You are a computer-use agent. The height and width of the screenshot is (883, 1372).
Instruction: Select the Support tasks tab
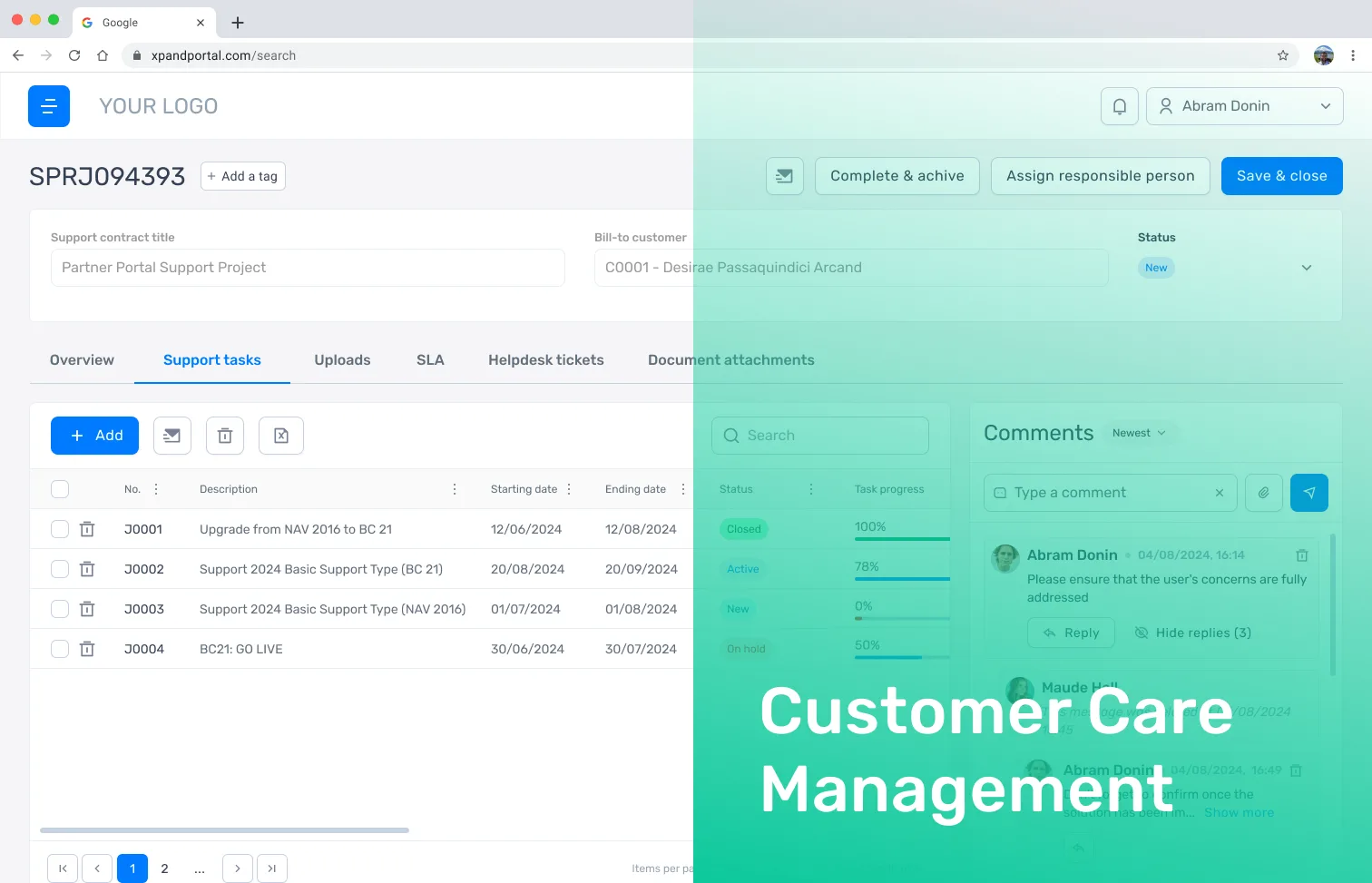212,360
